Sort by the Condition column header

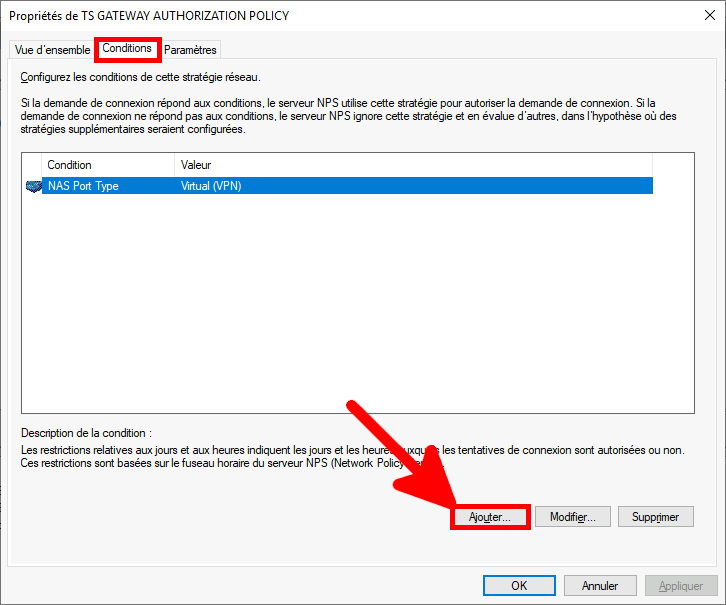click(x=108, y=165)
